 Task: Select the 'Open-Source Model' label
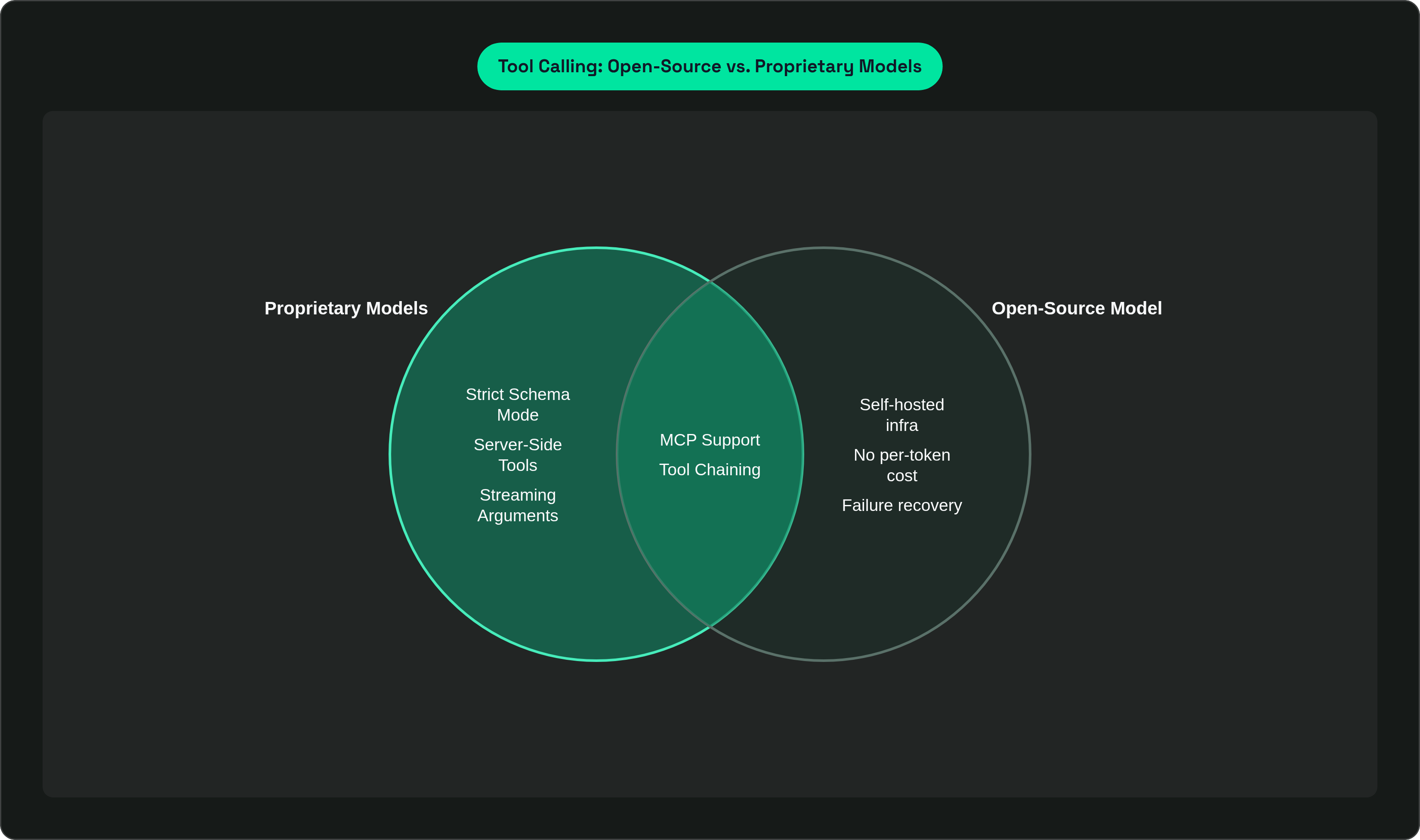1076,308
